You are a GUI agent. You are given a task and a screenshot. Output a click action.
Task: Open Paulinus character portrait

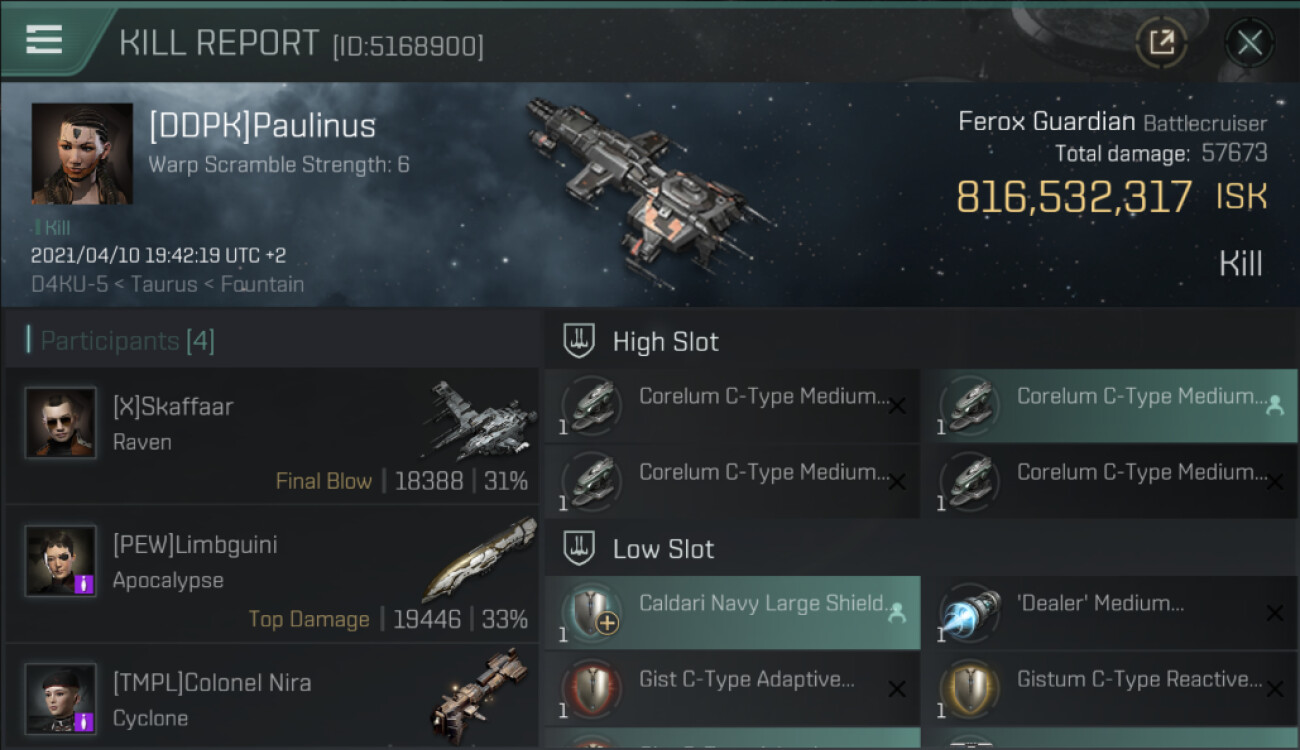point(82,153)
